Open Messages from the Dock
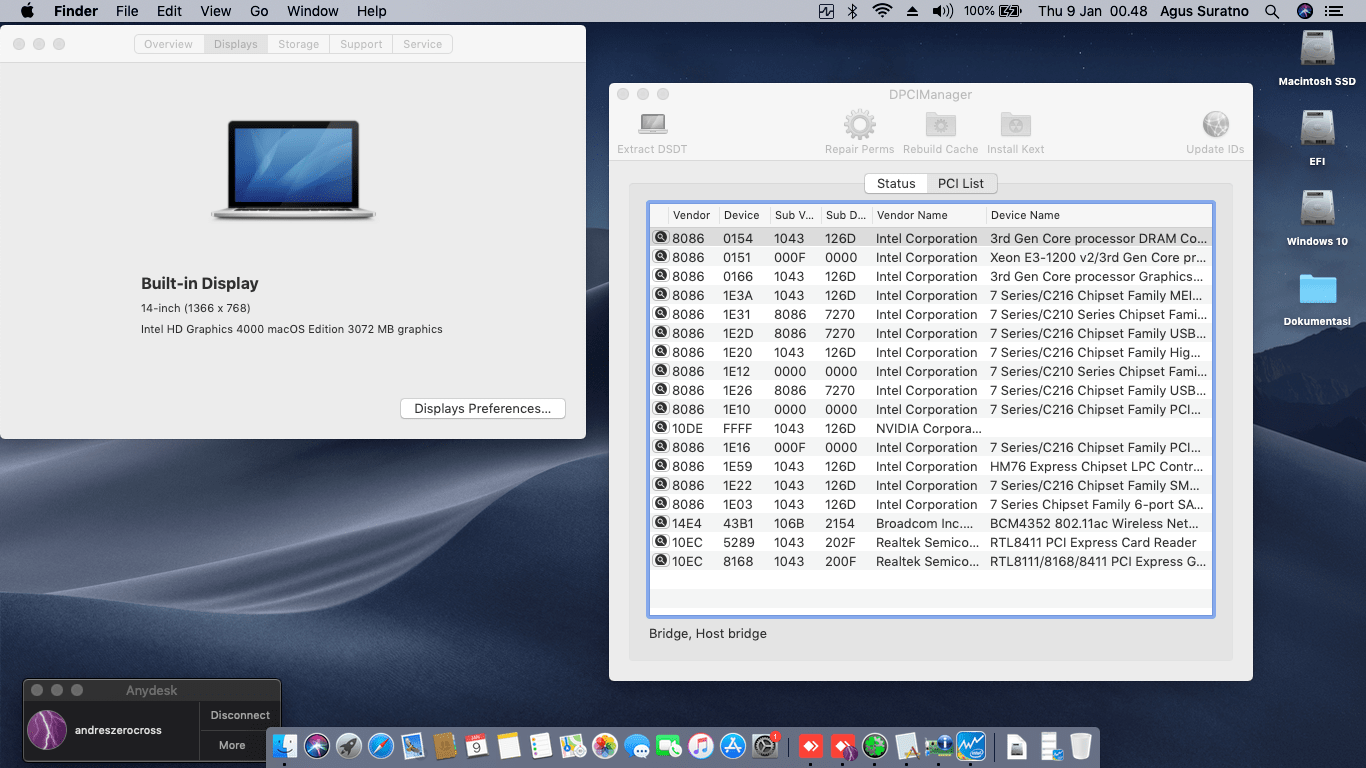 (x=637, y=746)
